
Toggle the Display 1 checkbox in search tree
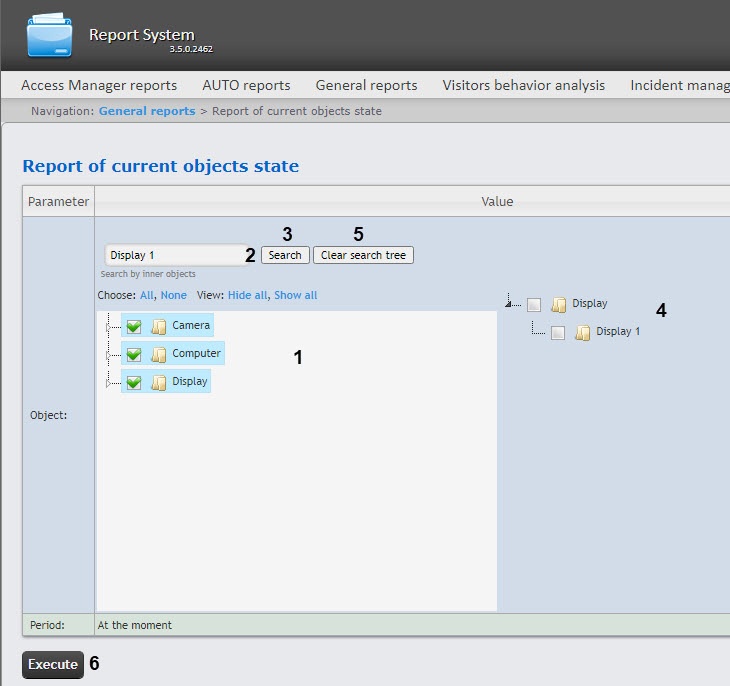(x=558, y=332)
